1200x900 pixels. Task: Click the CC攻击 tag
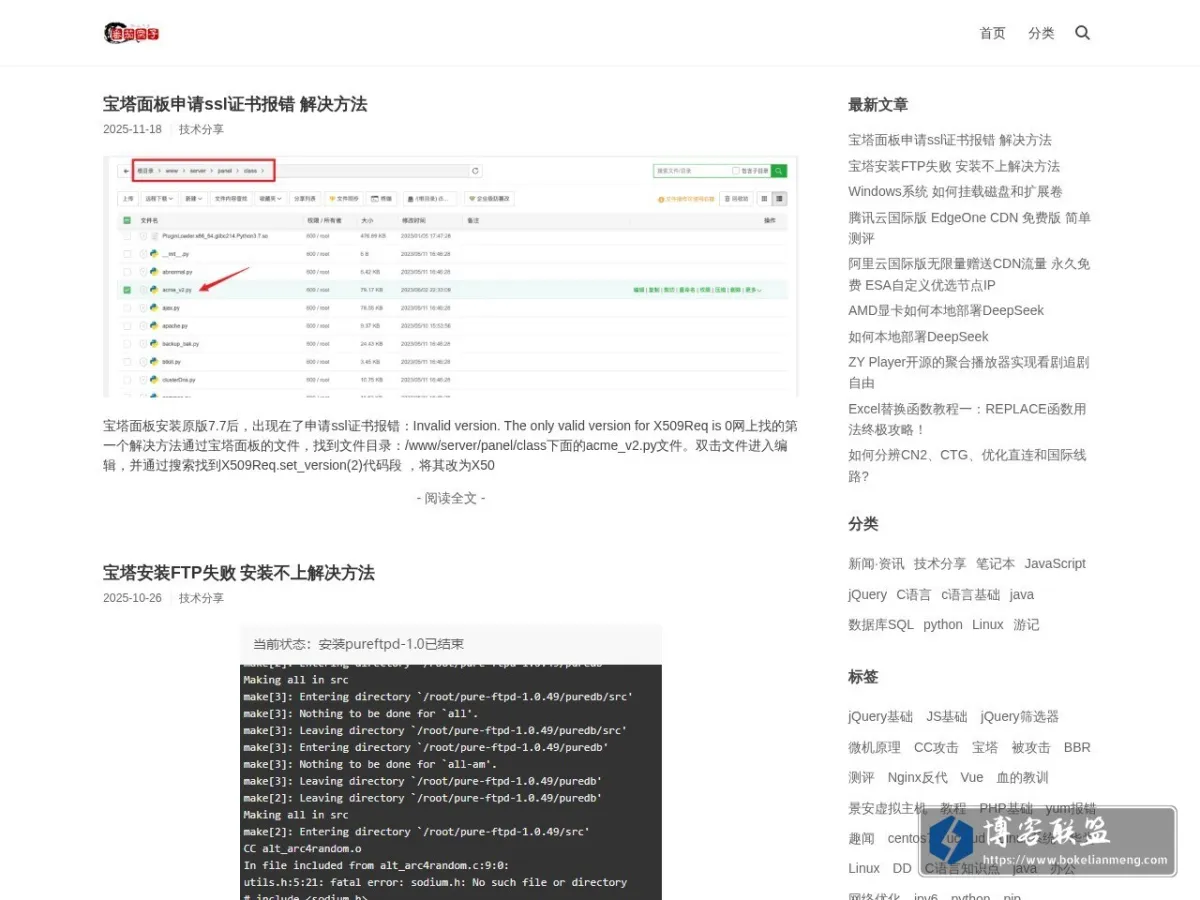(x=936, y=747)
